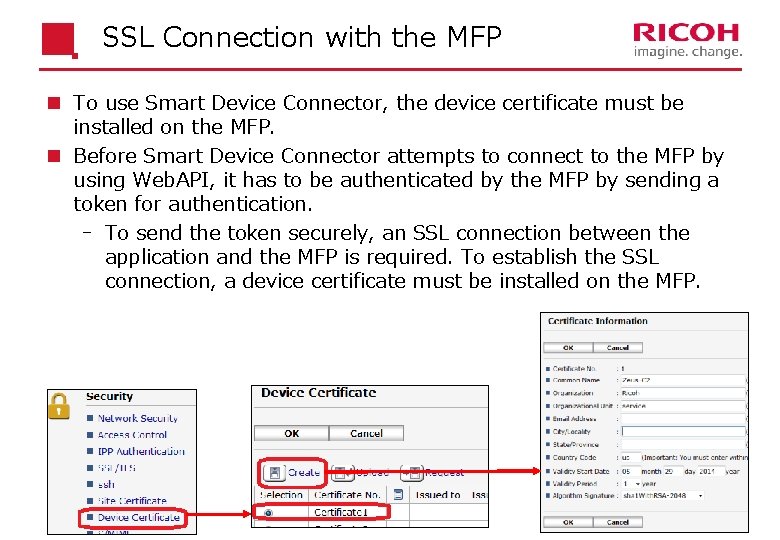780x540 pixels.
Task: Open Device Certificate in Security menu
Action: [138, 517]
